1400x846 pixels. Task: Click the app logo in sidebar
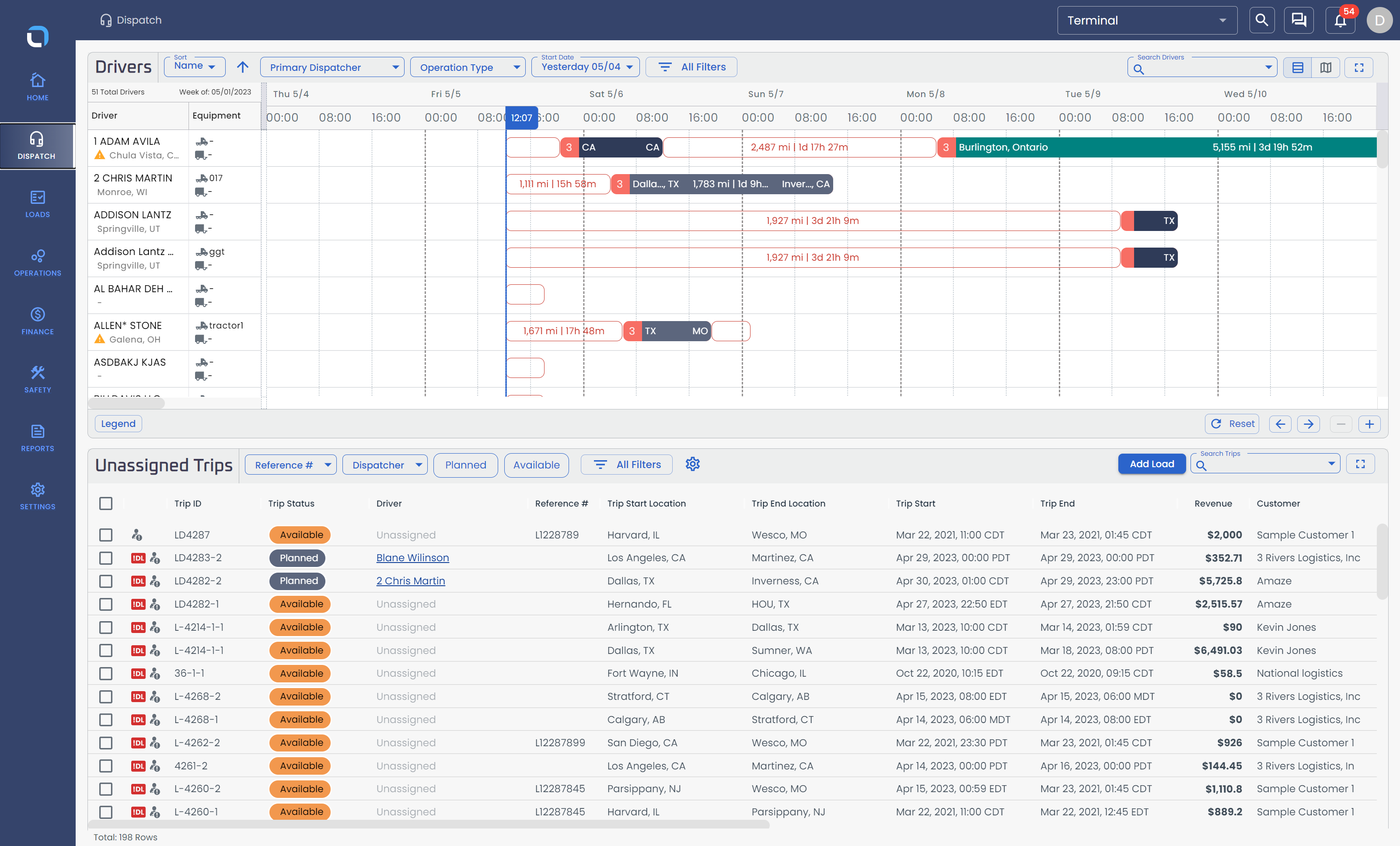pos(38,36)
